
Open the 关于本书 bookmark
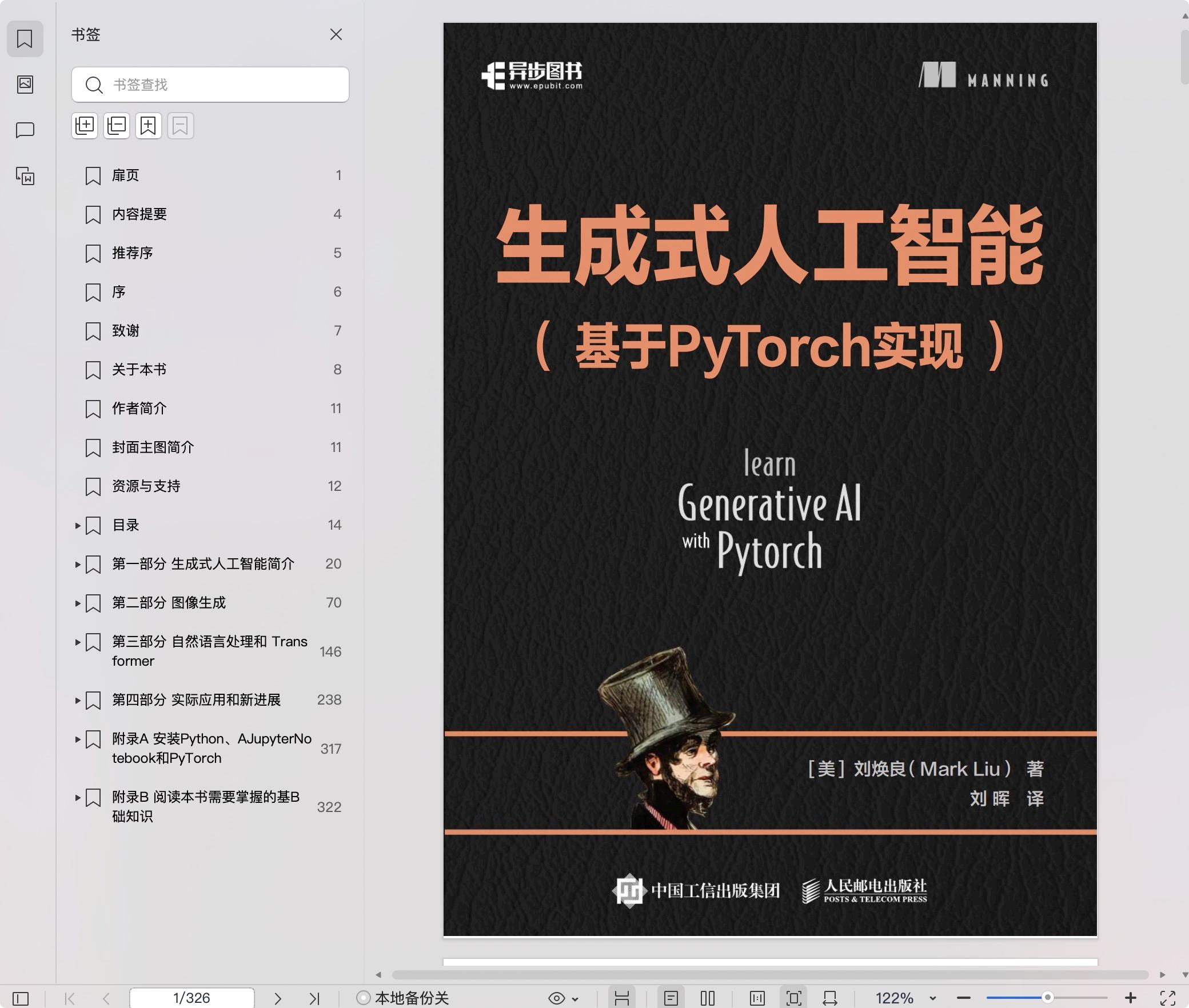[139, 370]
